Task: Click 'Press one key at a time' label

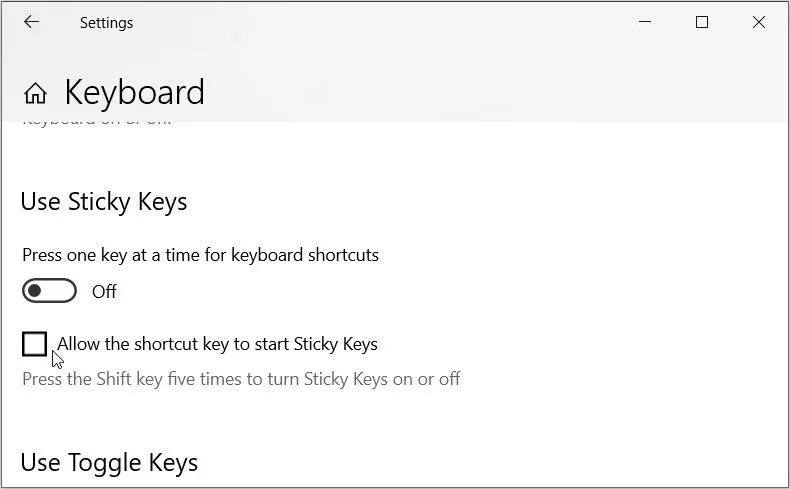Action: tap(200, 255)
